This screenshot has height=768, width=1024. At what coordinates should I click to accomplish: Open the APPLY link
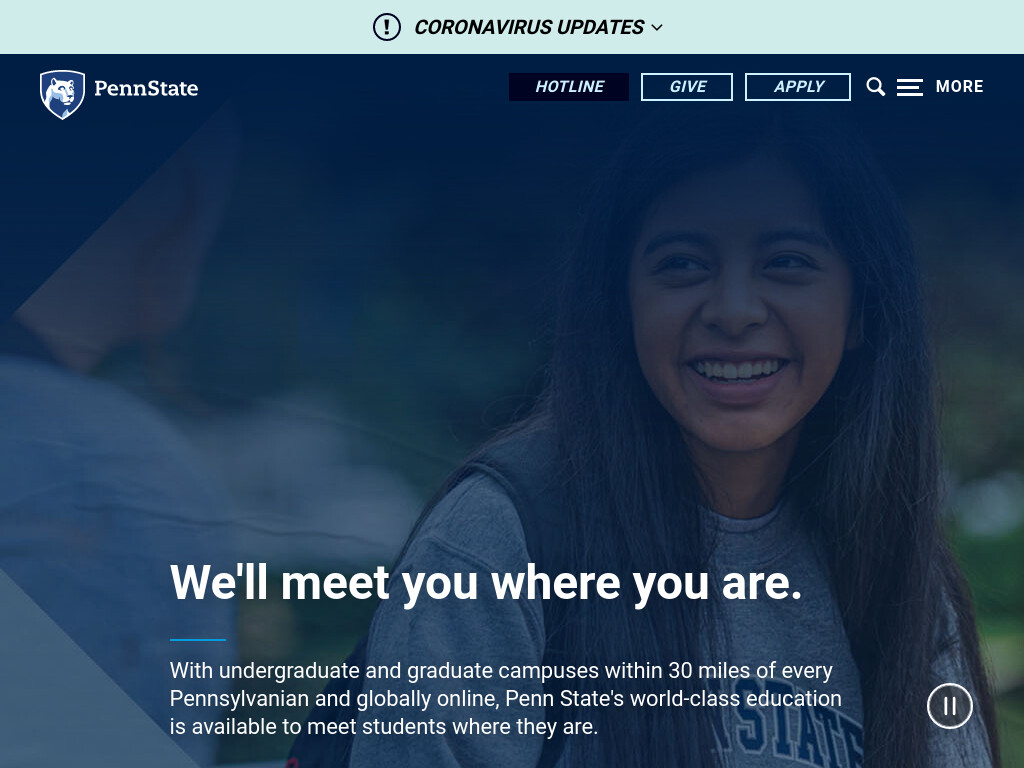pos(798,87)
